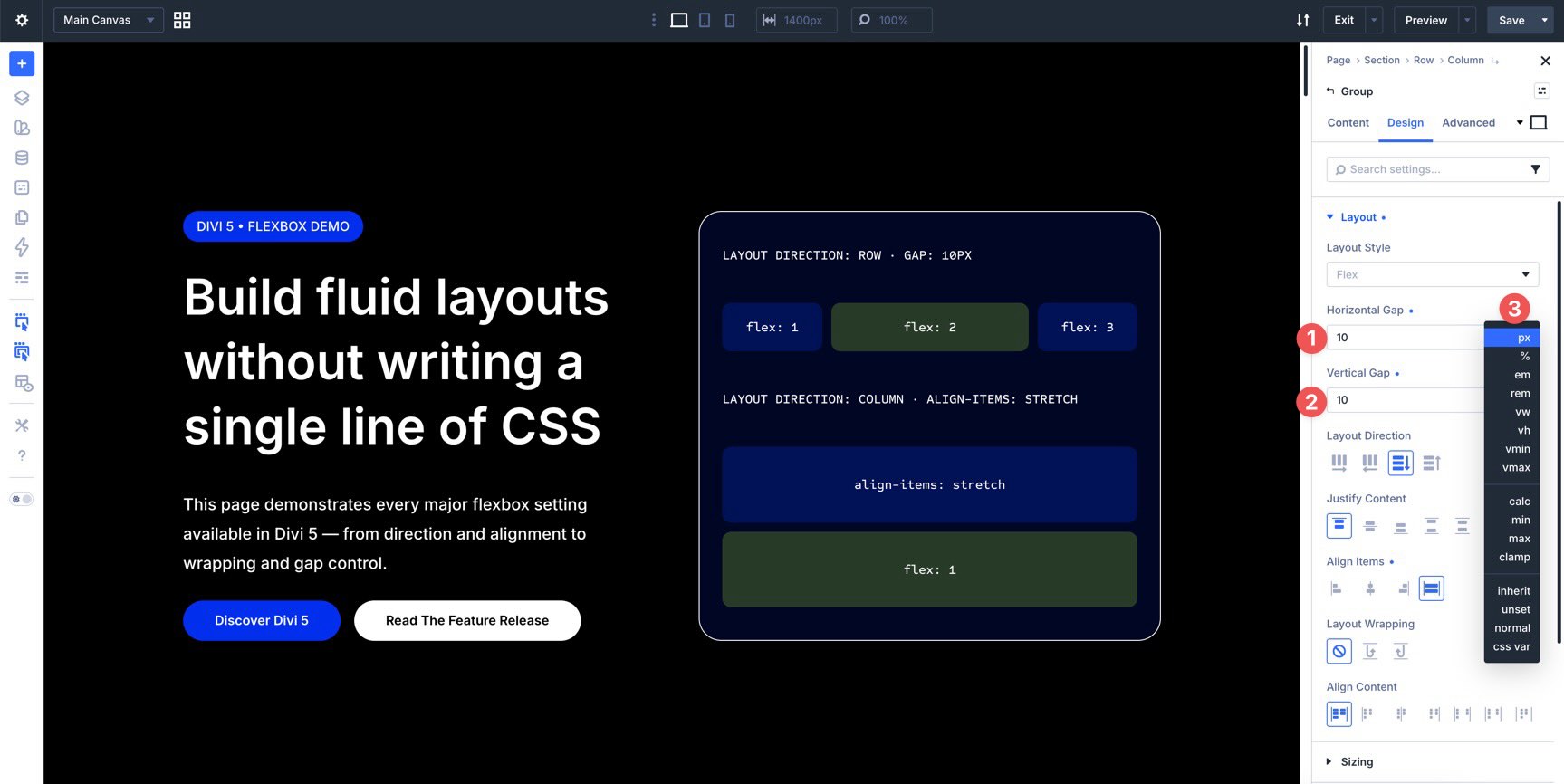Open the tools wrench icon in sidebar
The height and width of the screenshot is (784, 1564).
point(22,425)
